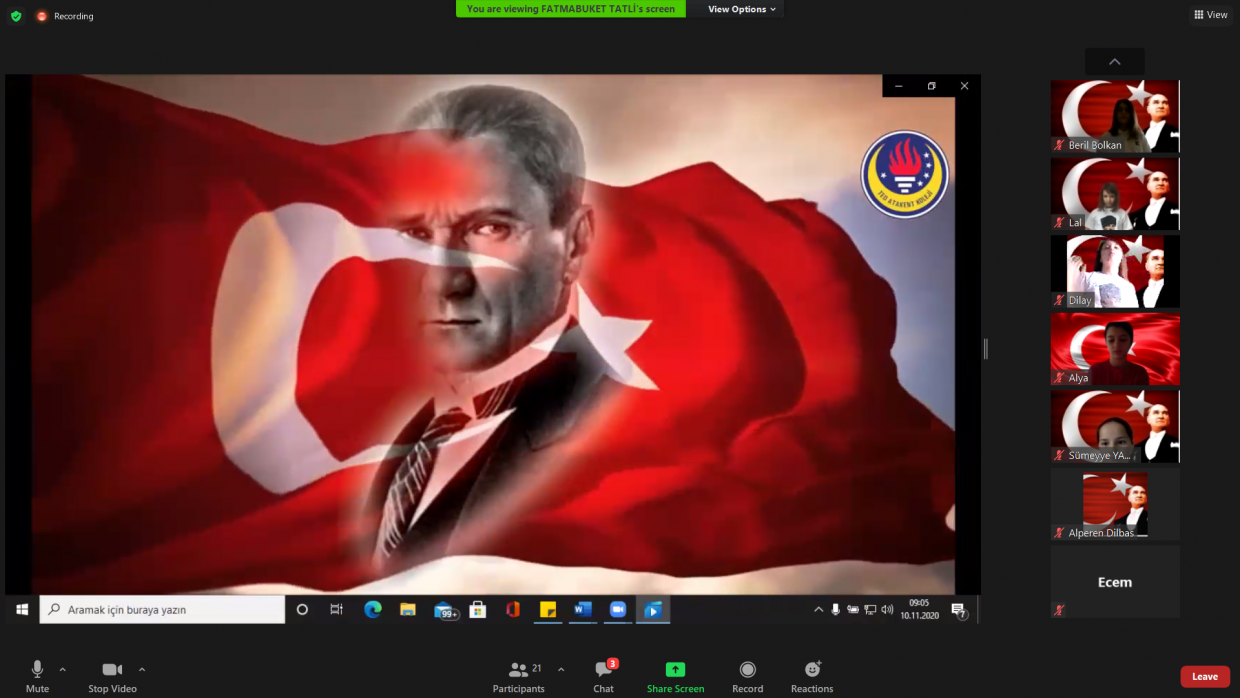Screen dimensions: 1240x698
Task: Click tray network icon
Action: click(x=870, y=609)
